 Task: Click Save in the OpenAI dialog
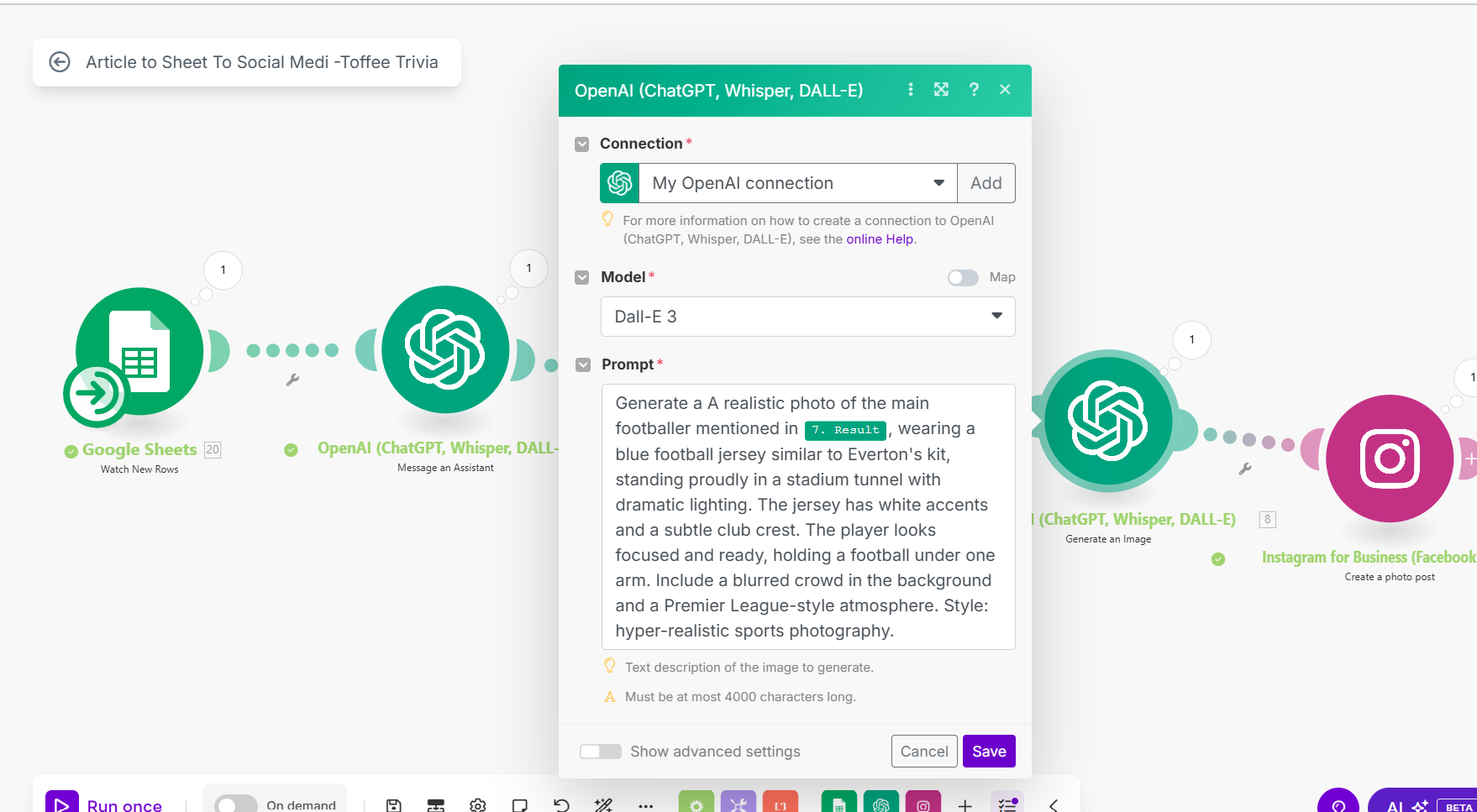point(989,752)
